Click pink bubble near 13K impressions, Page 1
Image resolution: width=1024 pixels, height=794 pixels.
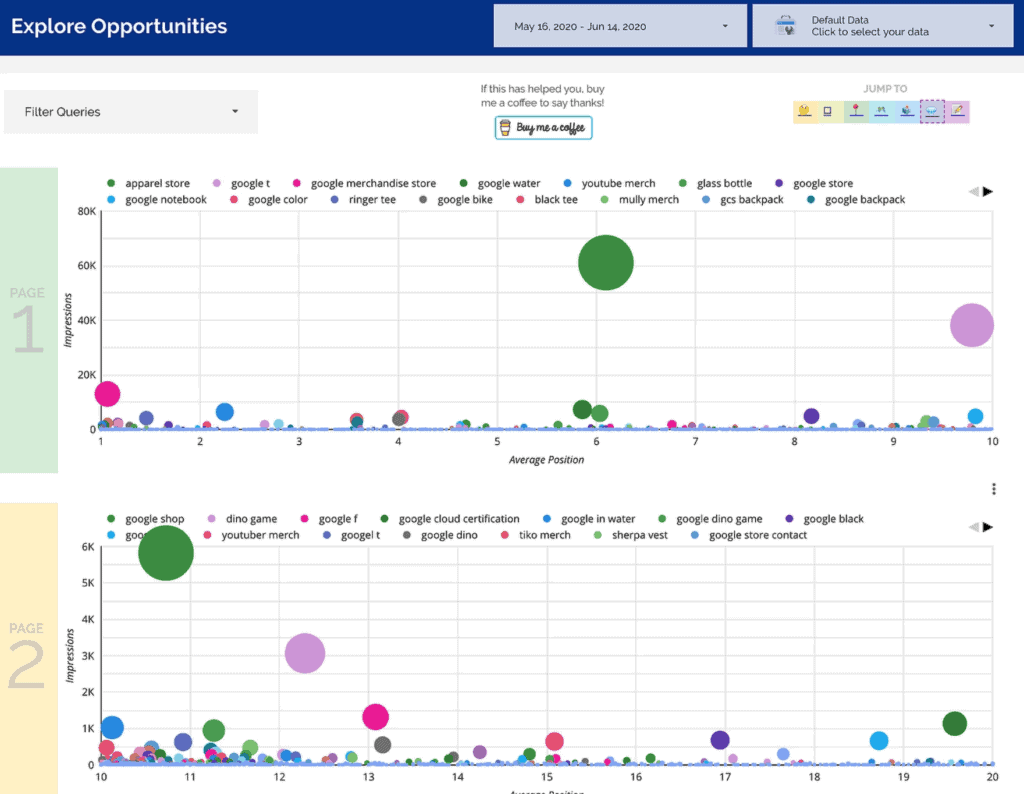(x=107, y=394)
